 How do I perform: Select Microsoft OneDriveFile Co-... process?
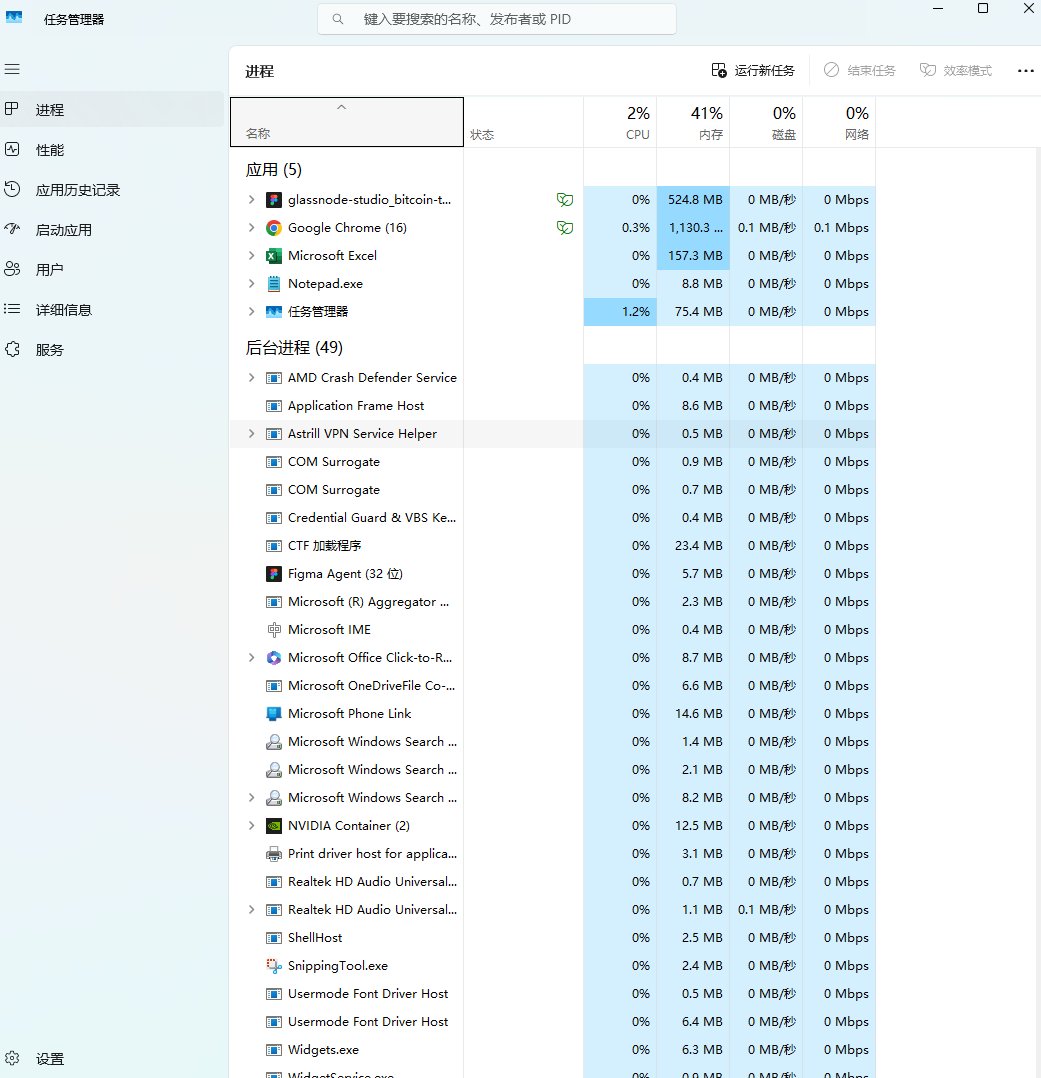click(x=552, y=686)
